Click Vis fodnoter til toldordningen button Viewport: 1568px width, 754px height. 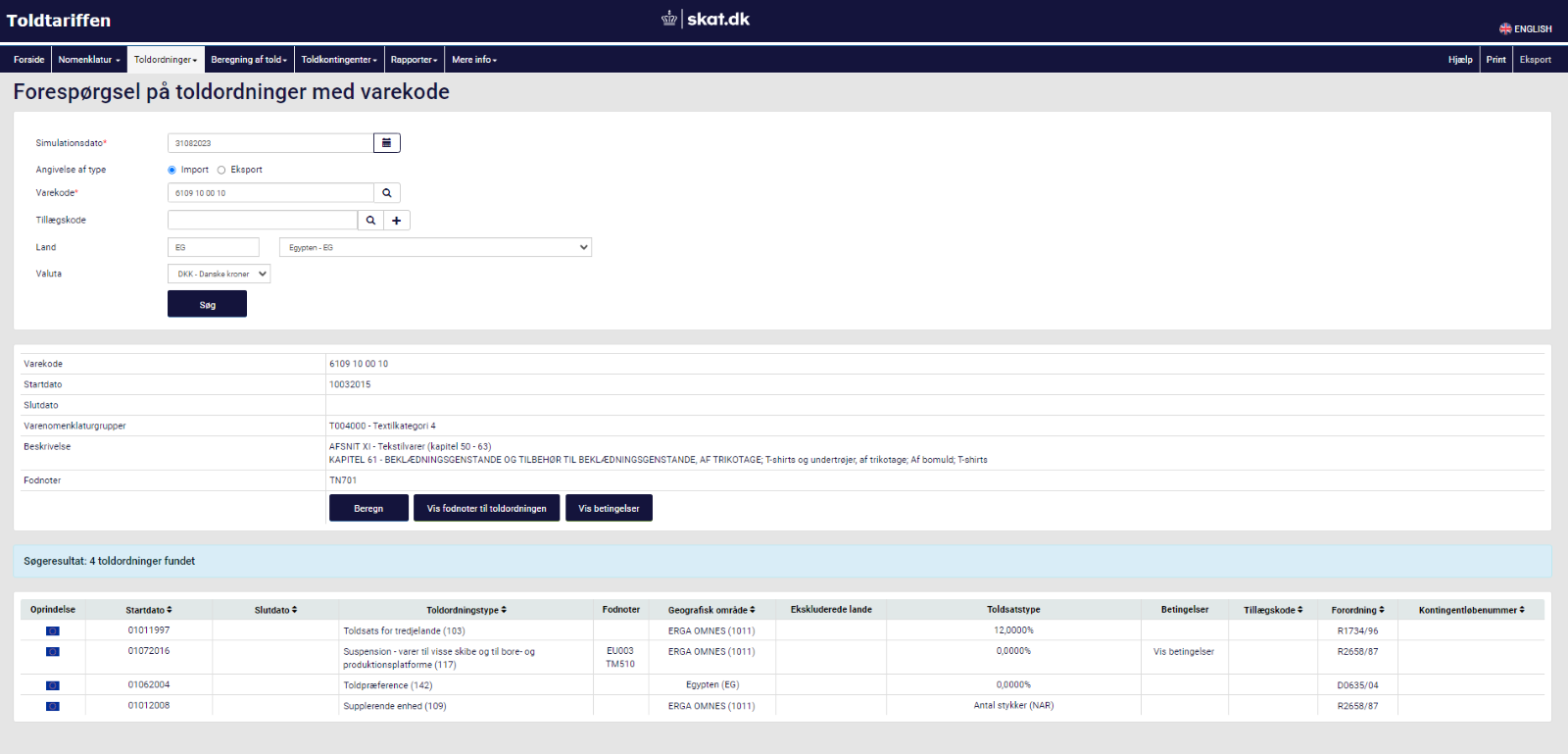[487, 508]
